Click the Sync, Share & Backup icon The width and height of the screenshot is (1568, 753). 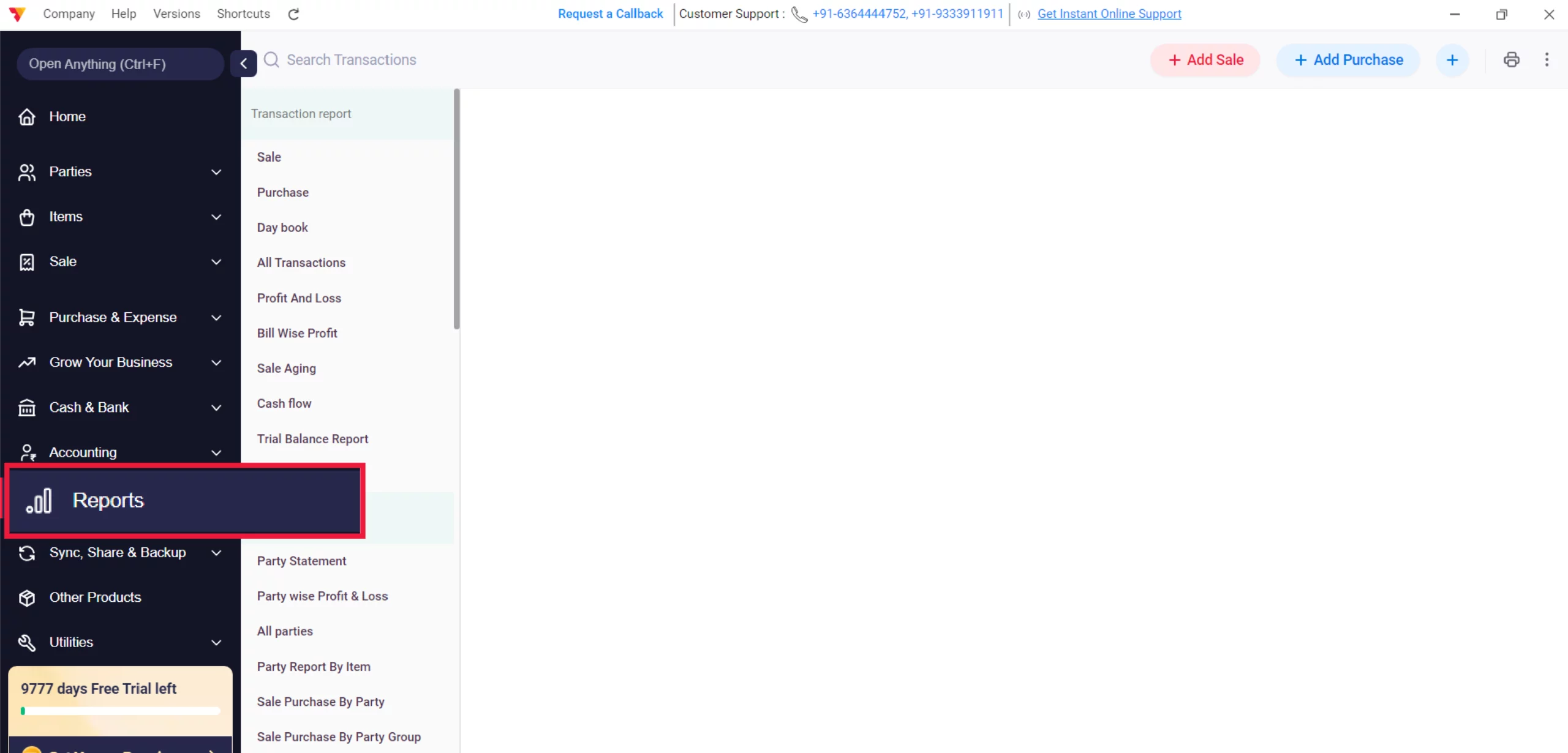[x=27, y=552]
